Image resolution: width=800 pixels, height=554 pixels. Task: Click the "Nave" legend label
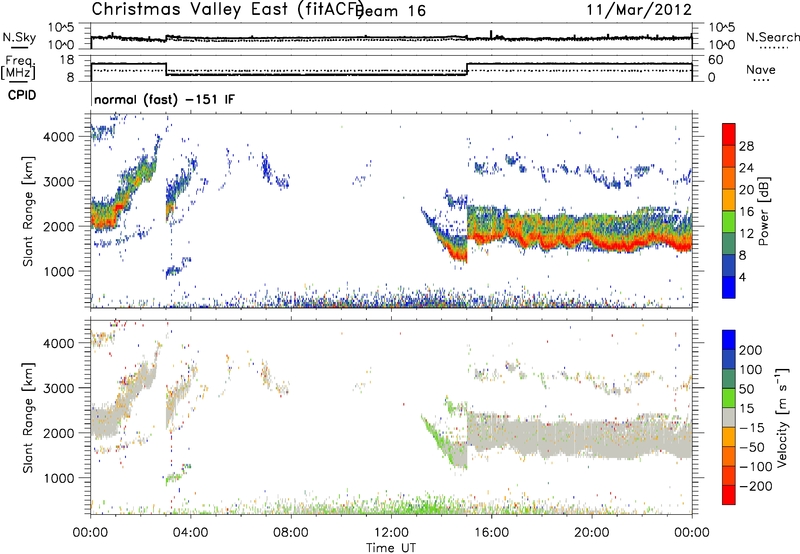pyautogui.click(x=760, y=70)
